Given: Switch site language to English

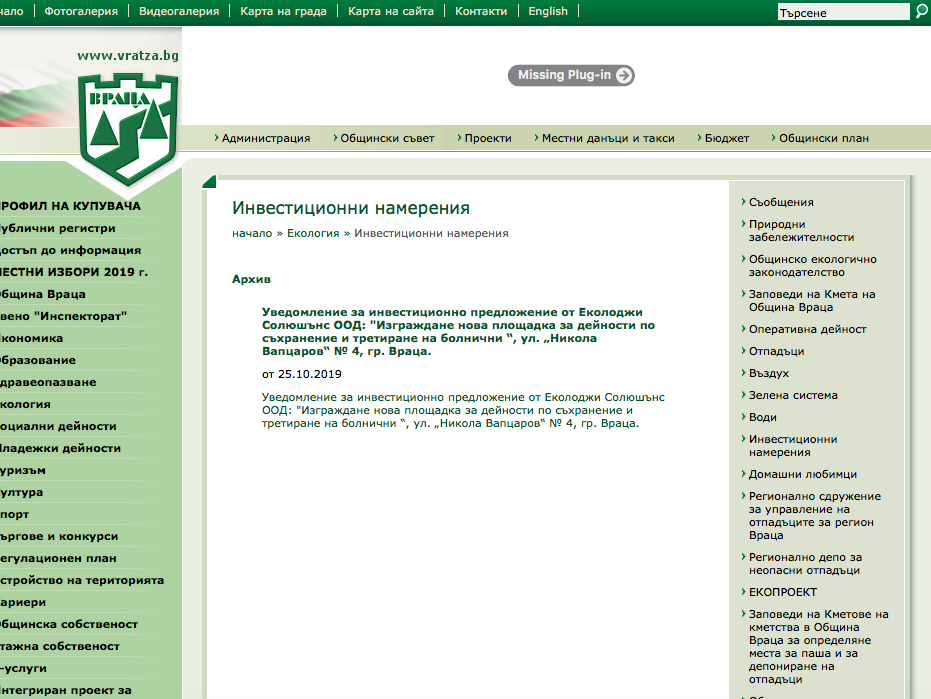Looking at the screenshot, I should tap(548, 11).
